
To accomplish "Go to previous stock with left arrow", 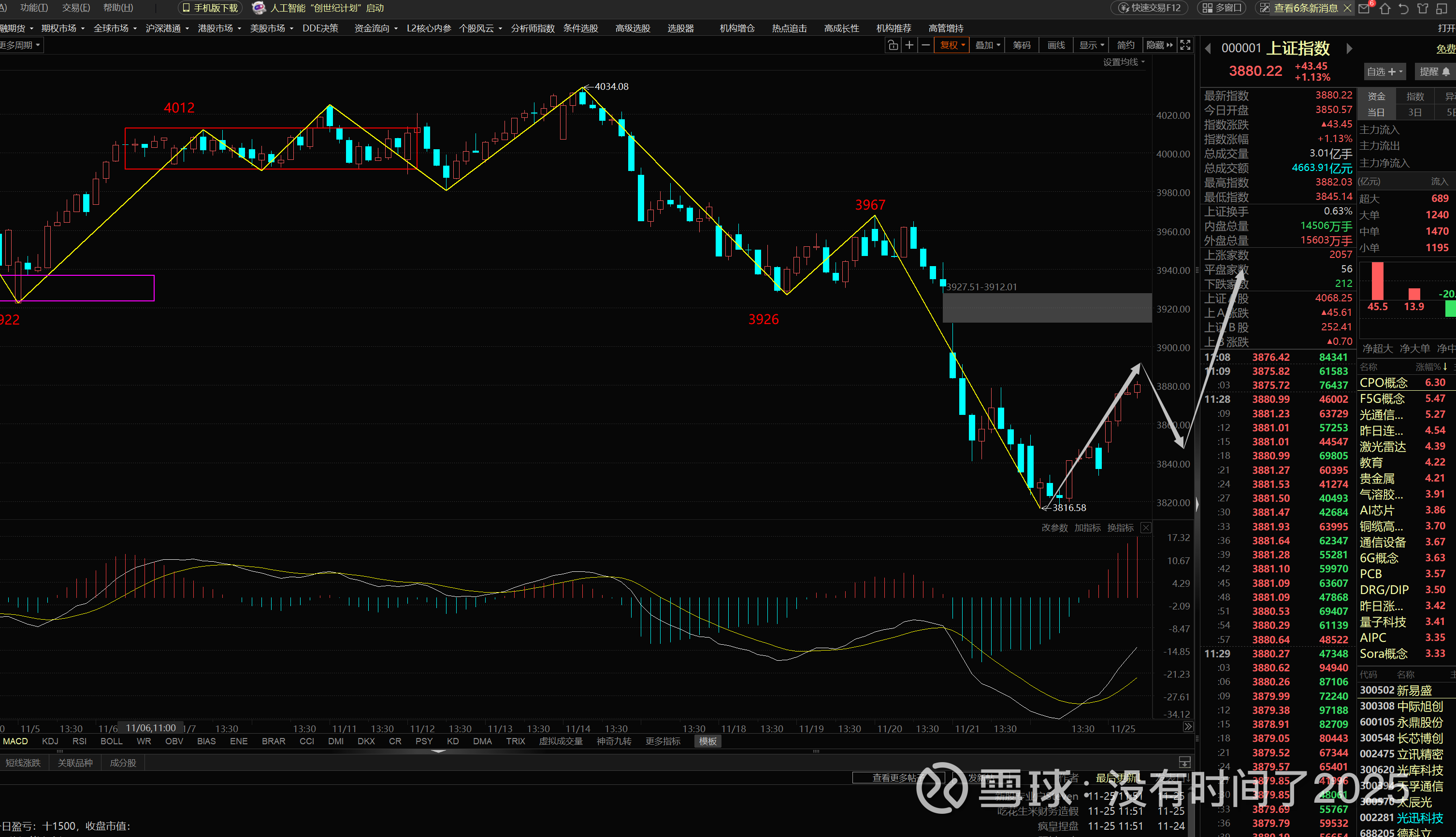I will [x=1208, y=49].
